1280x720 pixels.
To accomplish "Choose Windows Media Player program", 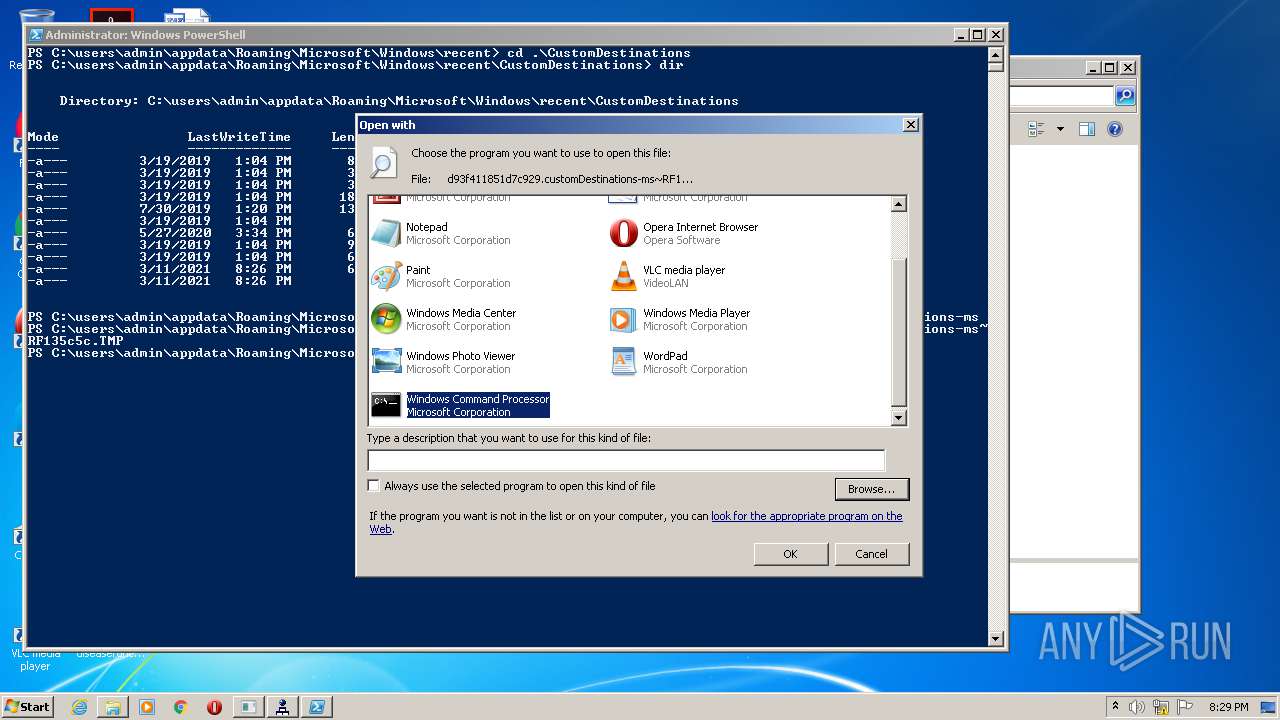I will 680,319.
